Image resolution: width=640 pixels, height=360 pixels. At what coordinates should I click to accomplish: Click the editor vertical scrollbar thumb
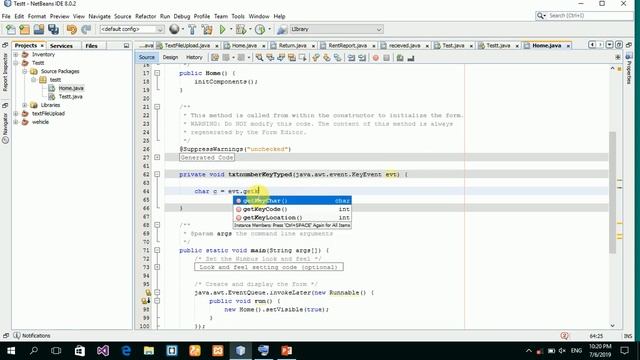pyautogui.click(x=612, y=192)
